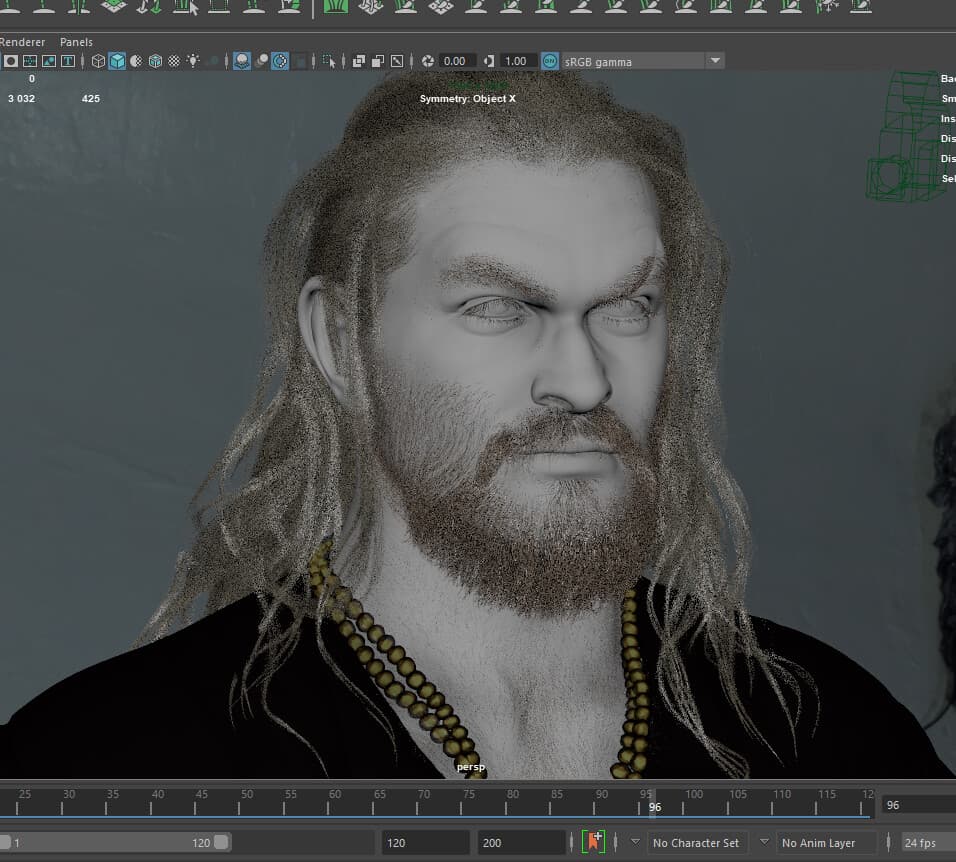The width and height of the screenshot is (956, 862).
Task: Click the bookmark add icon
Action: (x=593, y=842)
